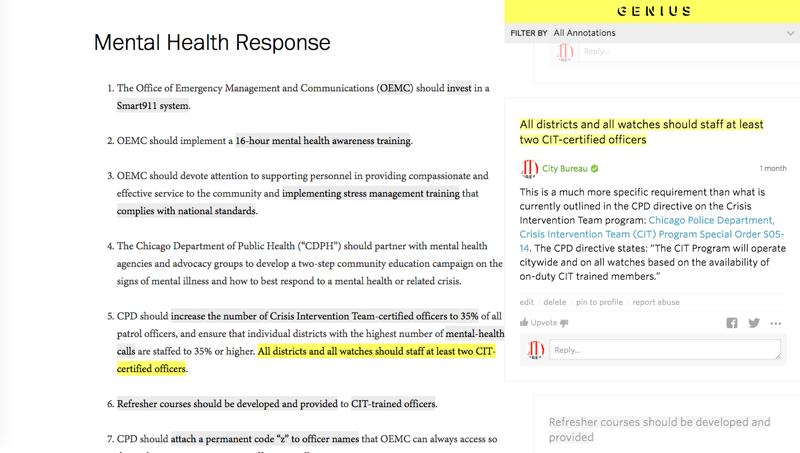Edit the City Bureau annotation
800x453 pixels.
point(527,302)
